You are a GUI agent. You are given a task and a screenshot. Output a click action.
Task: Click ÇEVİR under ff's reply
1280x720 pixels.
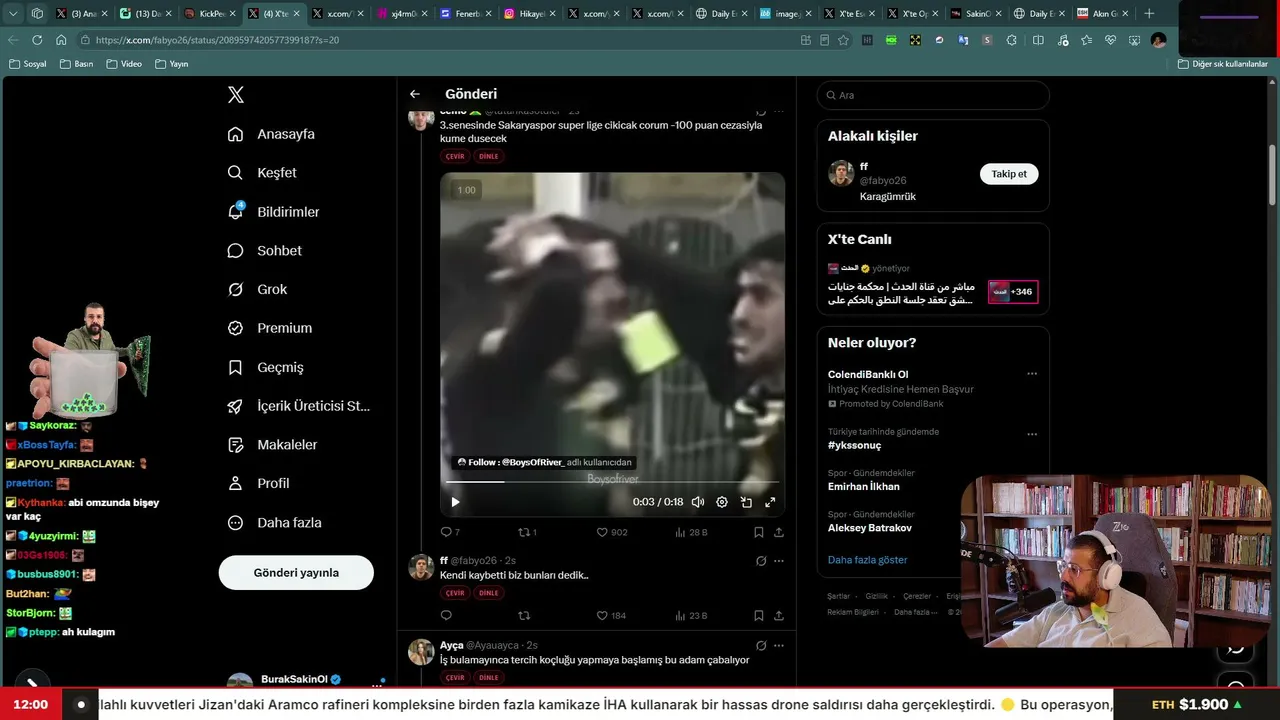click(455, 593)
